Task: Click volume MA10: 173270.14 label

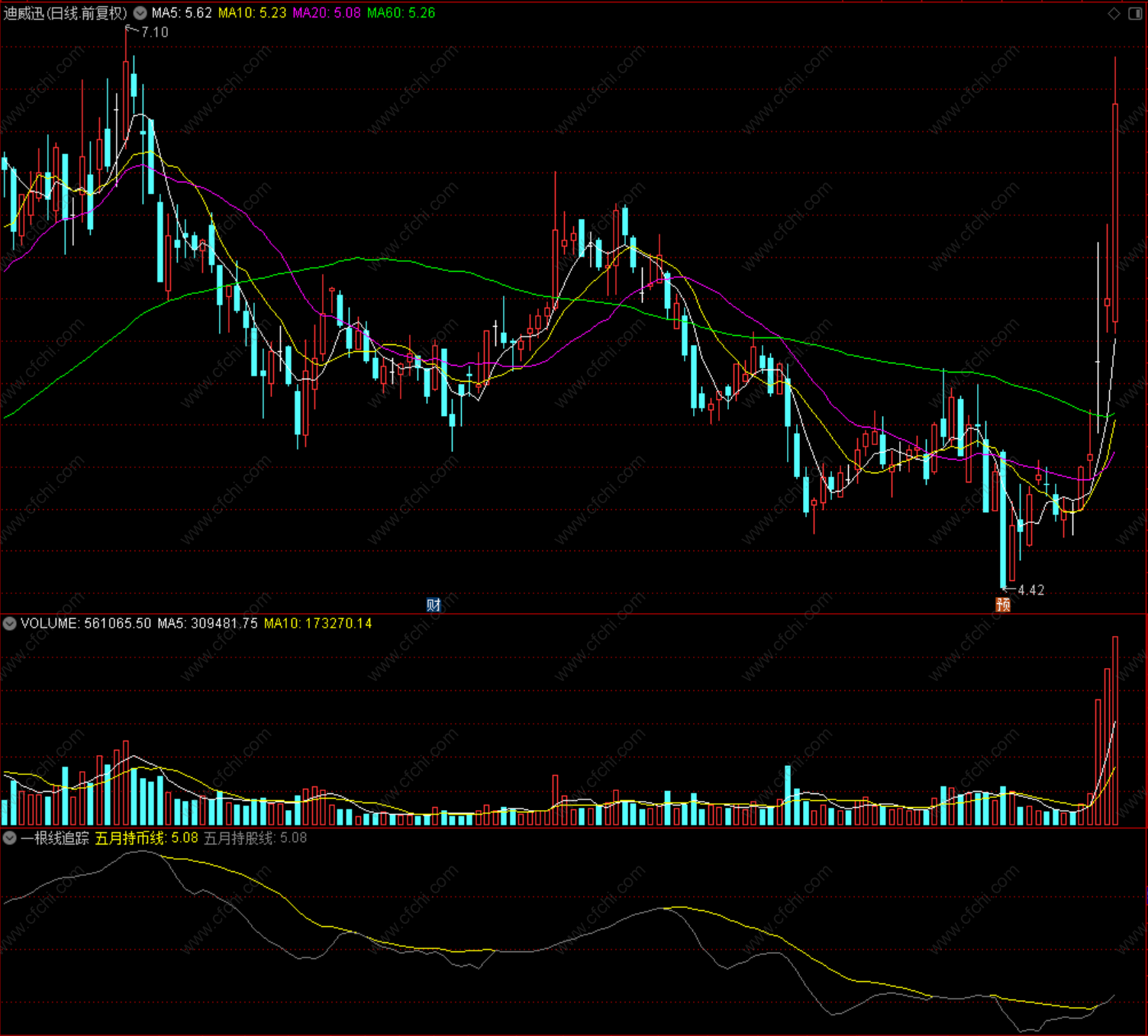Action: (318, 624)
